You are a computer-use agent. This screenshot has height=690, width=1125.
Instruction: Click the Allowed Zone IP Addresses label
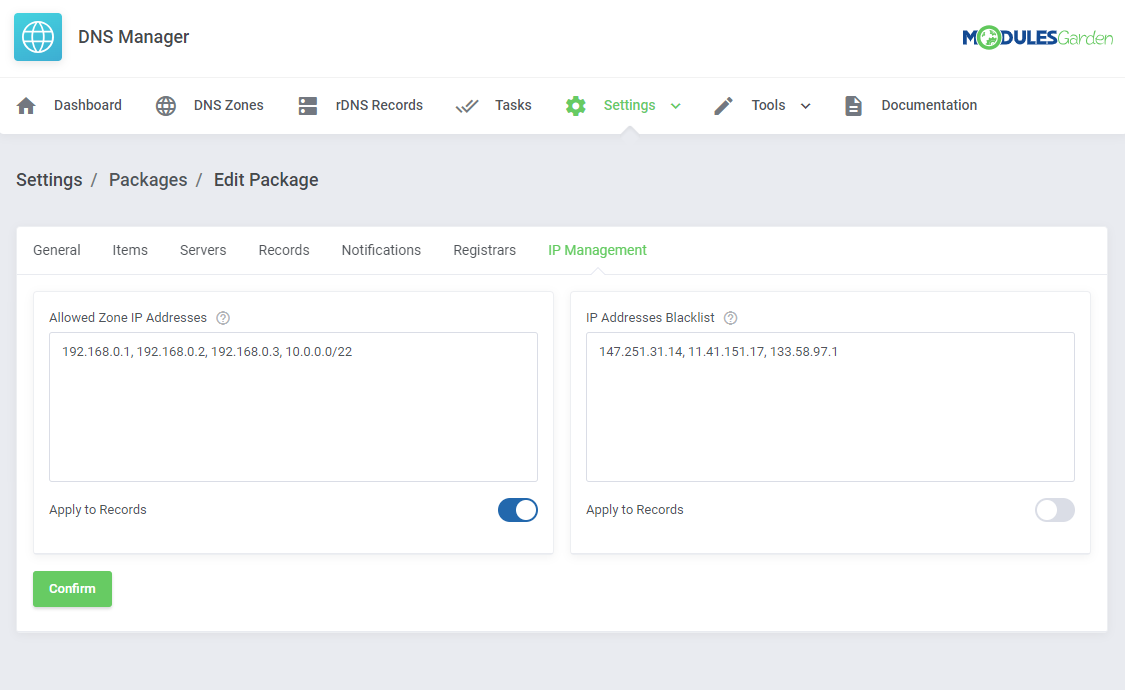[128, 318]
